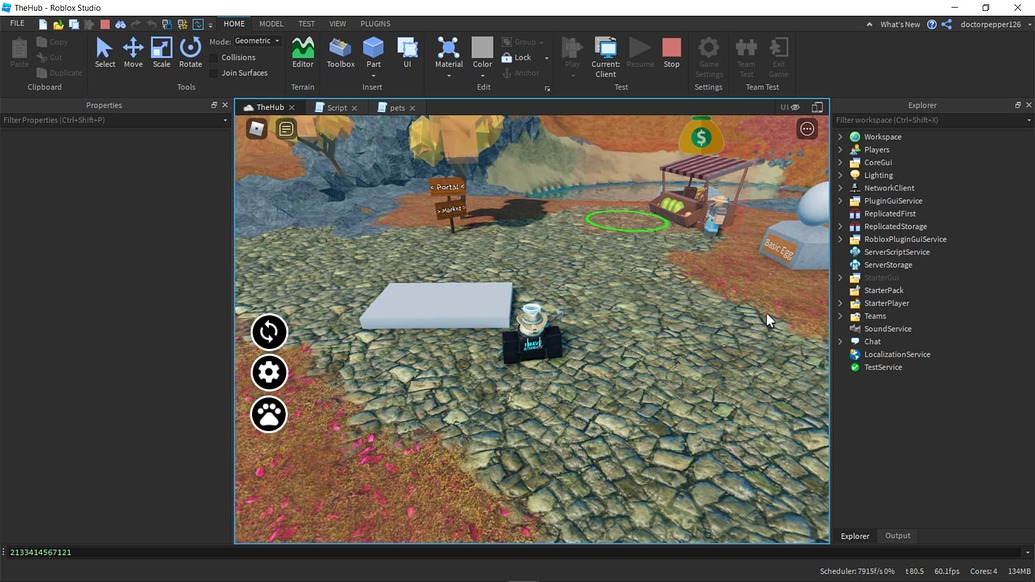Expand the Workspace tree item
1035x582 pixels.
(x=840, y=136)
